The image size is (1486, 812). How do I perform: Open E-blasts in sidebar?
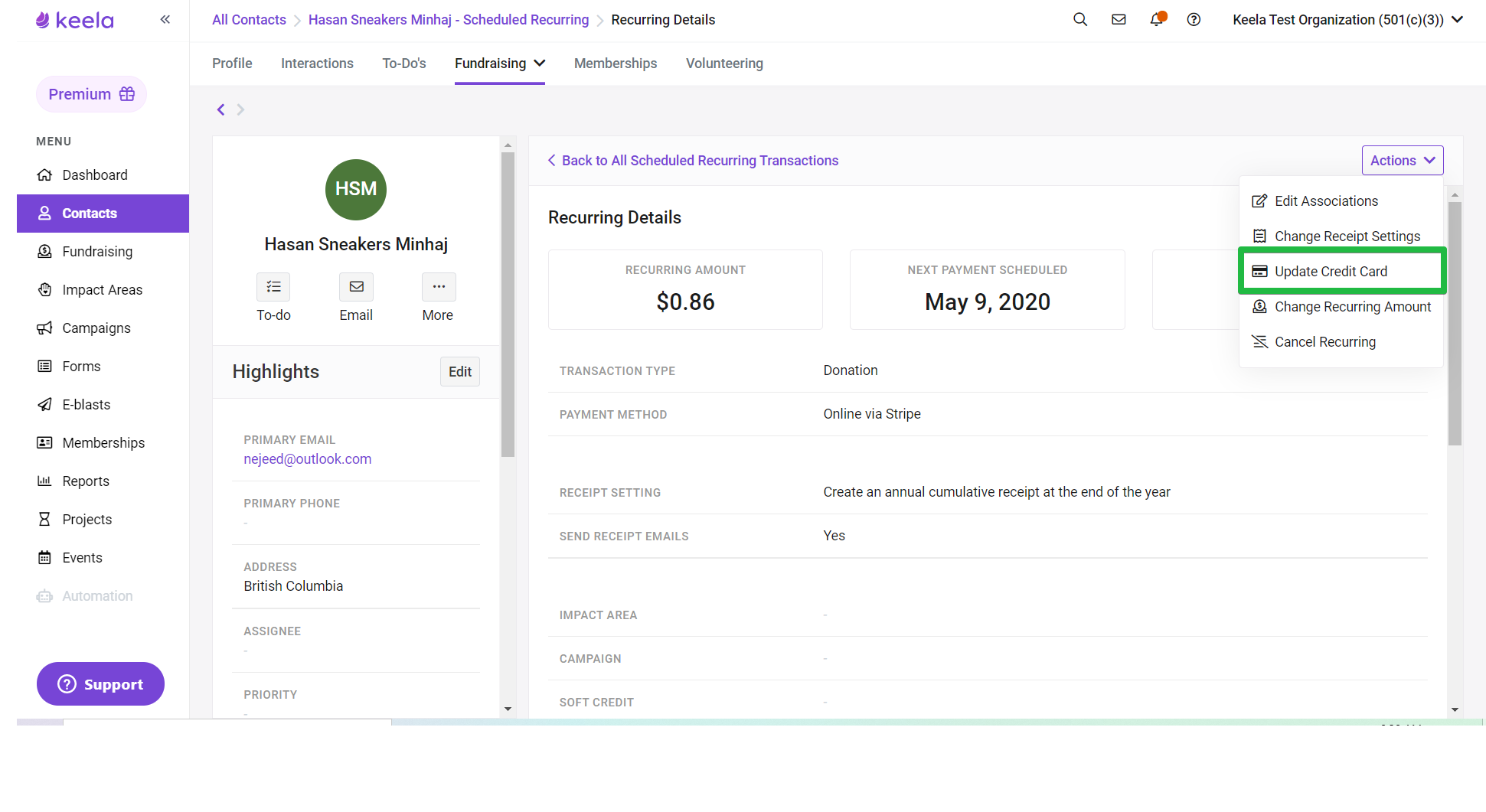[103, 405]
